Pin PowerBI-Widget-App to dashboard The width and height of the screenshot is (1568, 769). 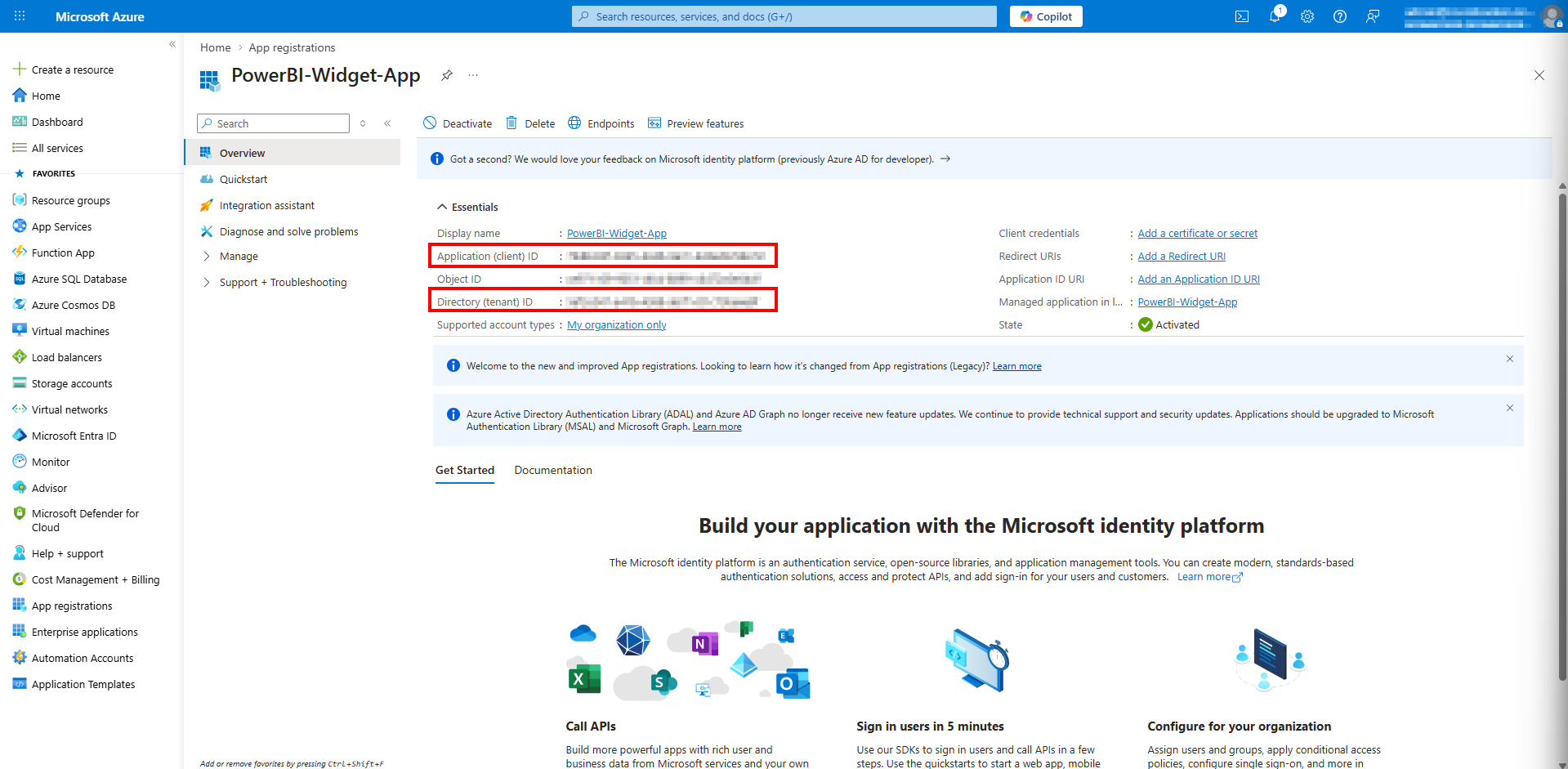click(446, 75)
